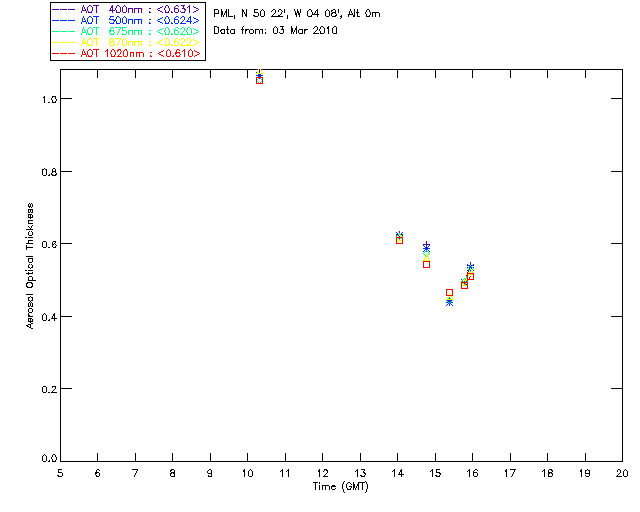Click the red square marker just below 0.6 near 14.8
Screen dimensions: 640x512
click(427, 265)
